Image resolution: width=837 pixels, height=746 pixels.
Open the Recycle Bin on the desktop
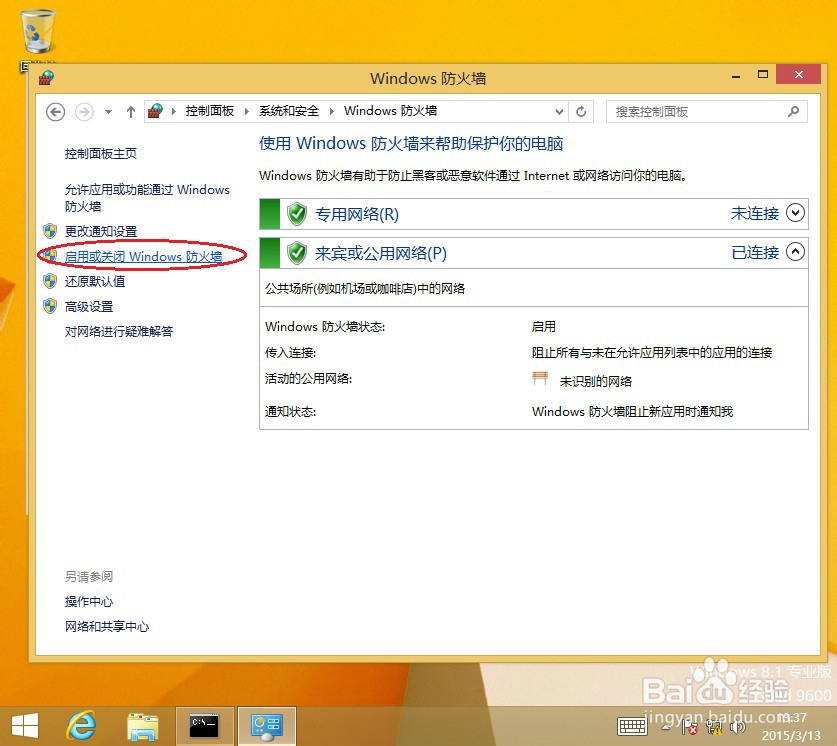coord(38,32)
